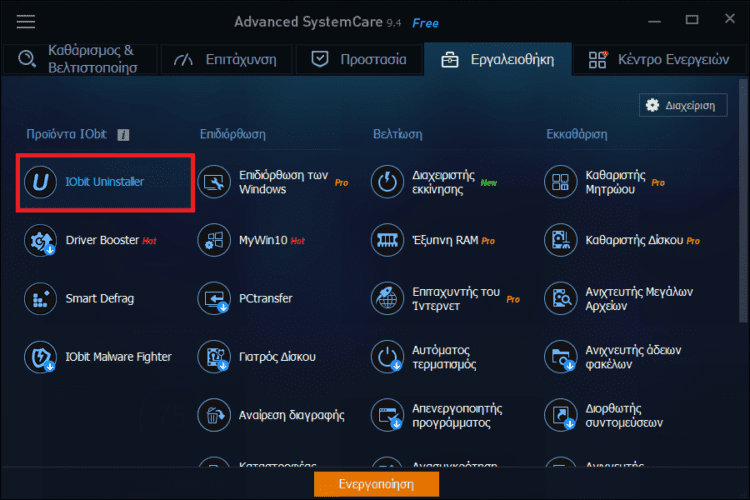The width and height of the screenshot is (750, 500).
Task: Open Ανιχτευτής Μεγάλων Αρχείων icon
Action: click(x=560, y=299)
